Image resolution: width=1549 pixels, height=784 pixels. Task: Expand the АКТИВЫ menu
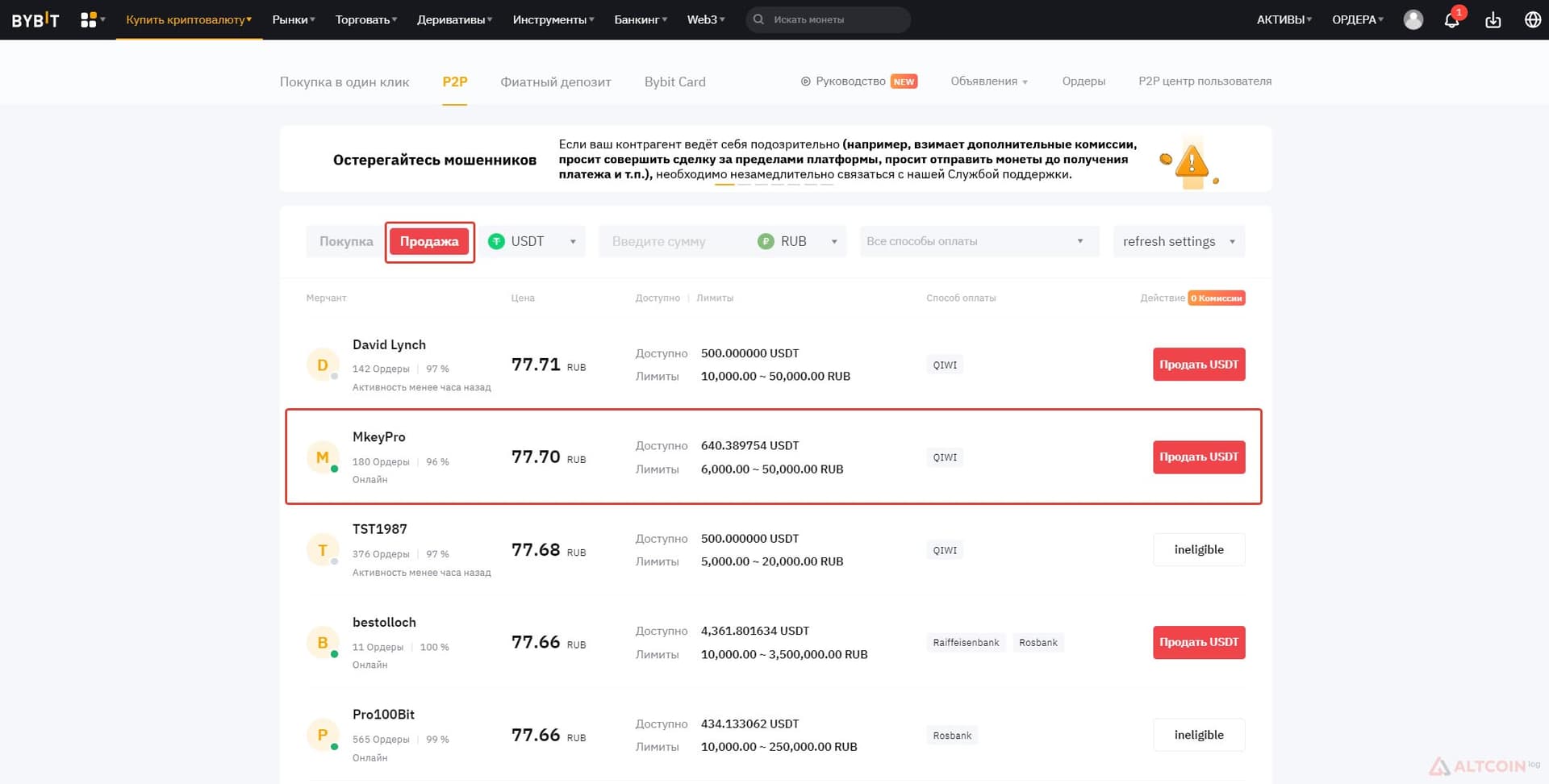pos(1284,19)
